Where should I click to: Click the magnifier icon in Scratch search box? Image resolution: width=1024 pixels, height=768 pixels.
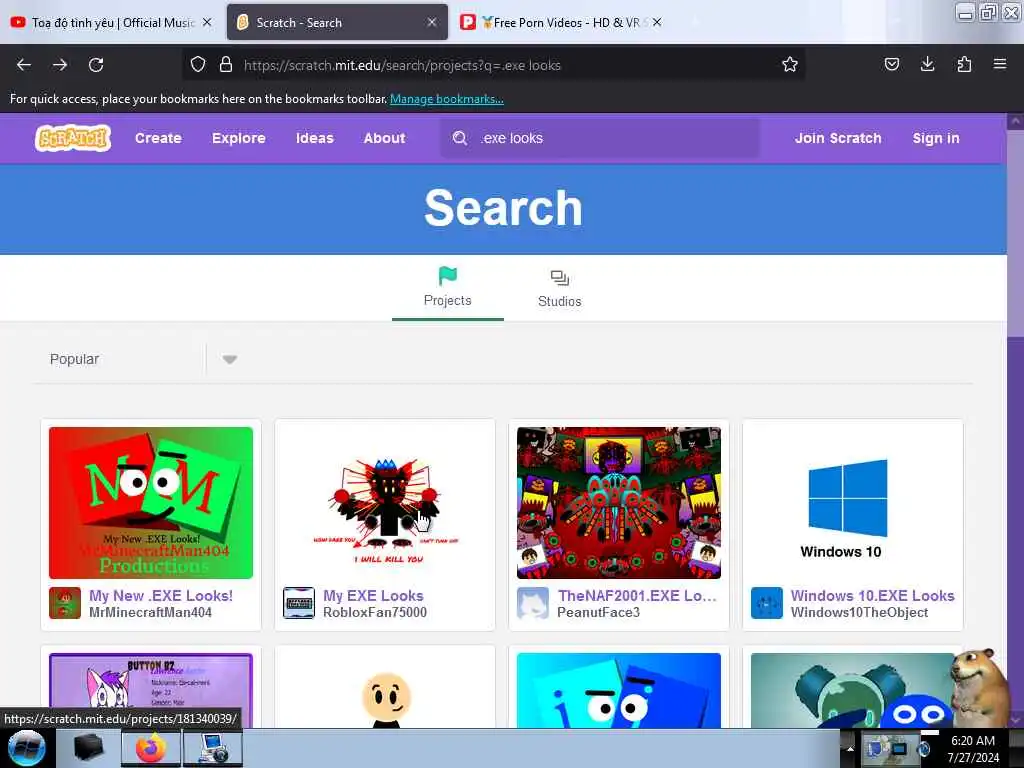click(460, 138)
